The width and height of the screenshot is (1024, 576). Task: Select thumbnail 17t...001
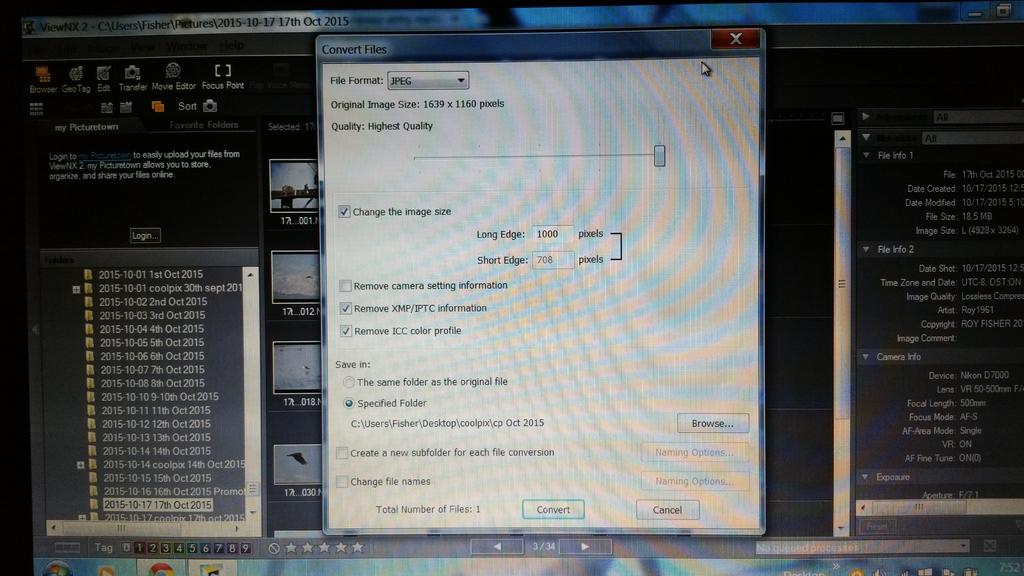point(295,186)
